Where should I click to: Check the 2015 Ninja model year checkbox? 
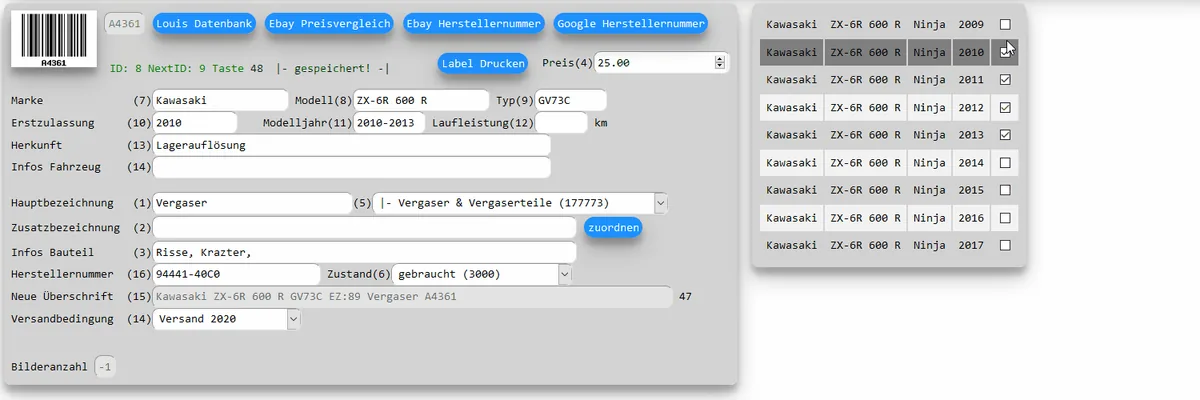1005,190
